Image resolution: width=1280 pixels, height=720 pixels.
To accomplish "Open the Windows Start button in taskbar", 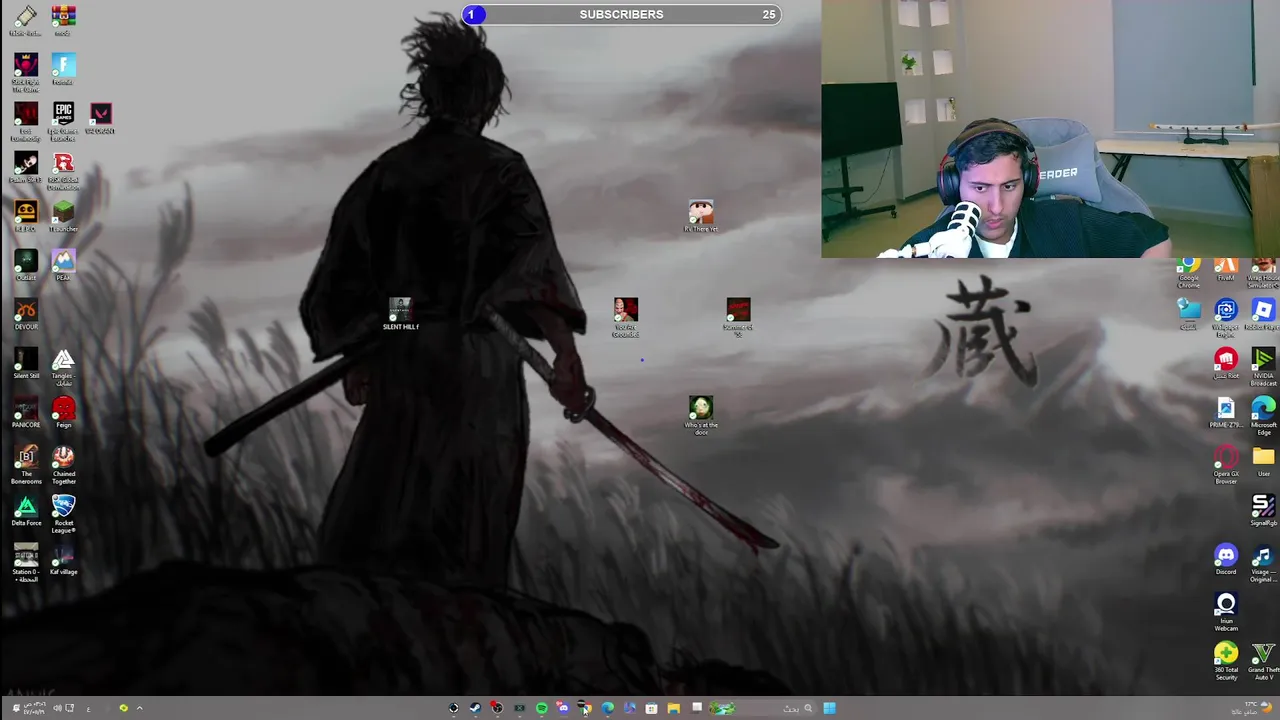I will tap(829, 708).
